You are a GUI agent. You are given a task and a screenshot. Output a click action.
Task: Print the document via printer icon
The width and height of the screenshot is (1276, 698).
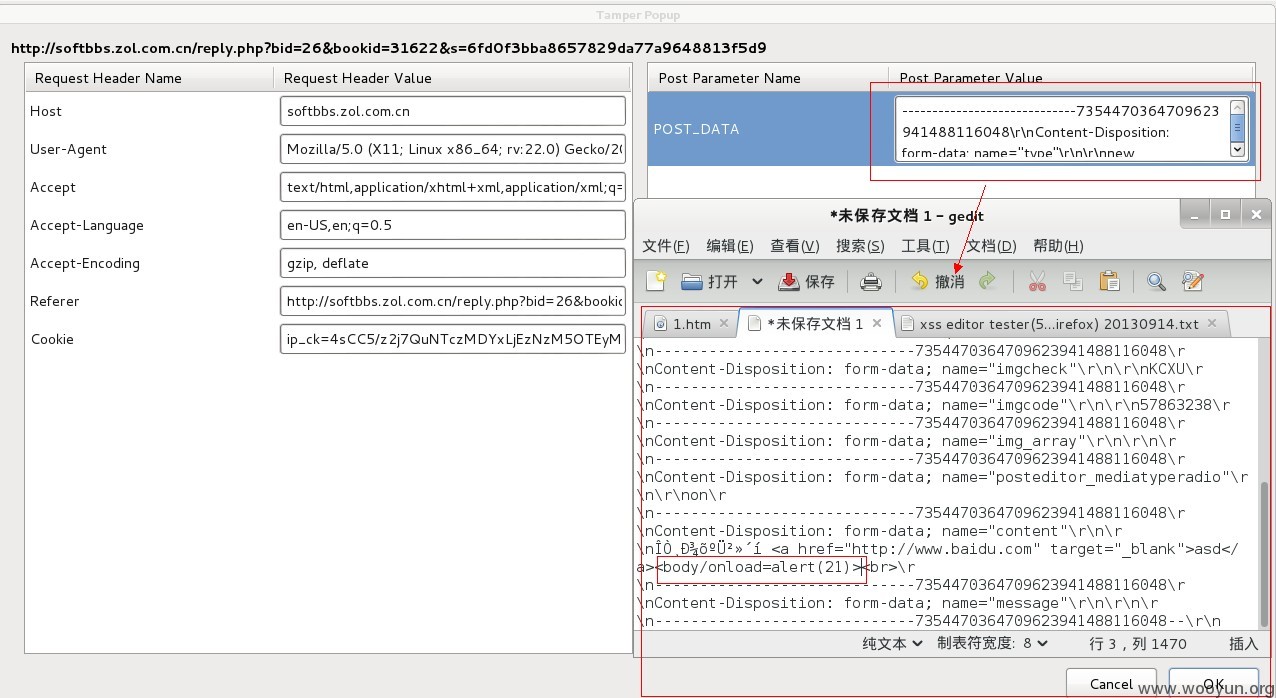[871, 282]
